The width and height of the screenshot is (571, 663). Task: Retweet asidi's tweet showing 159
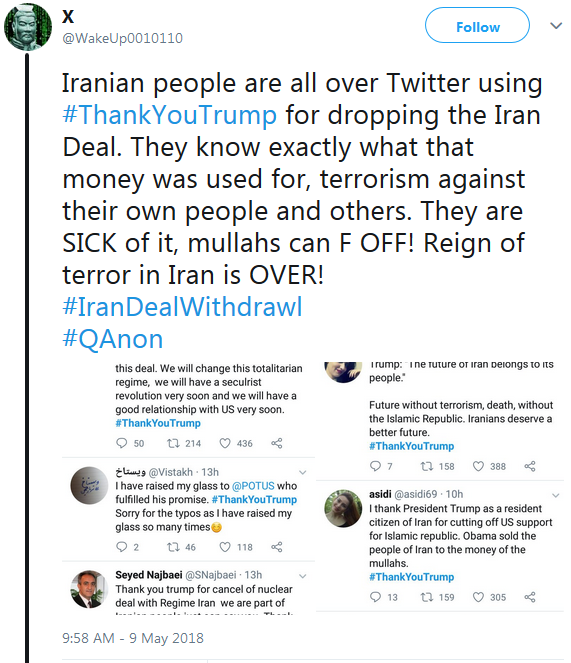pos(426,597)
